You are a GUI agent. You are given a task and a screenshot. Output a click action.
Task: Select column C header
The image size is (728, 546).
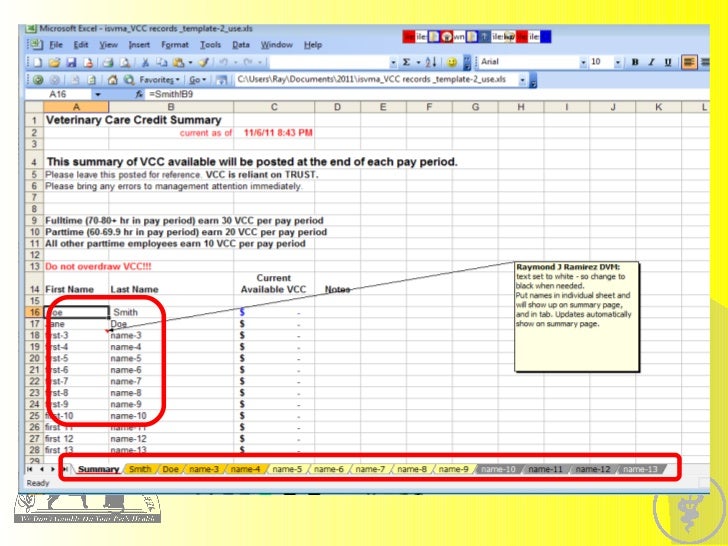click(274, 107)
